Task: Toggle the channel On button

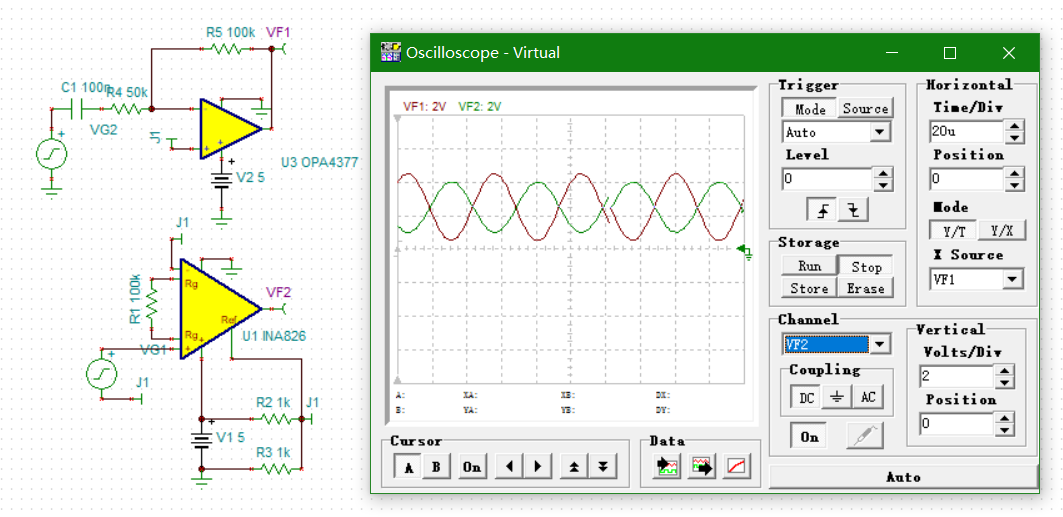Action: point(809,436)
